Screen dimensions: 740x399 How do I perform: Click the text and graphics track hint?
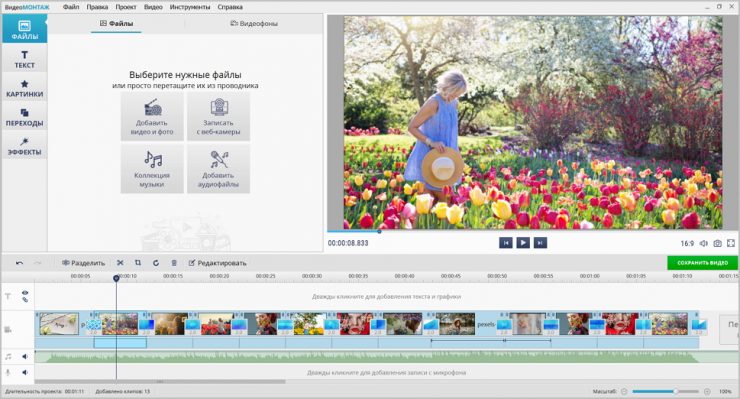386,297
